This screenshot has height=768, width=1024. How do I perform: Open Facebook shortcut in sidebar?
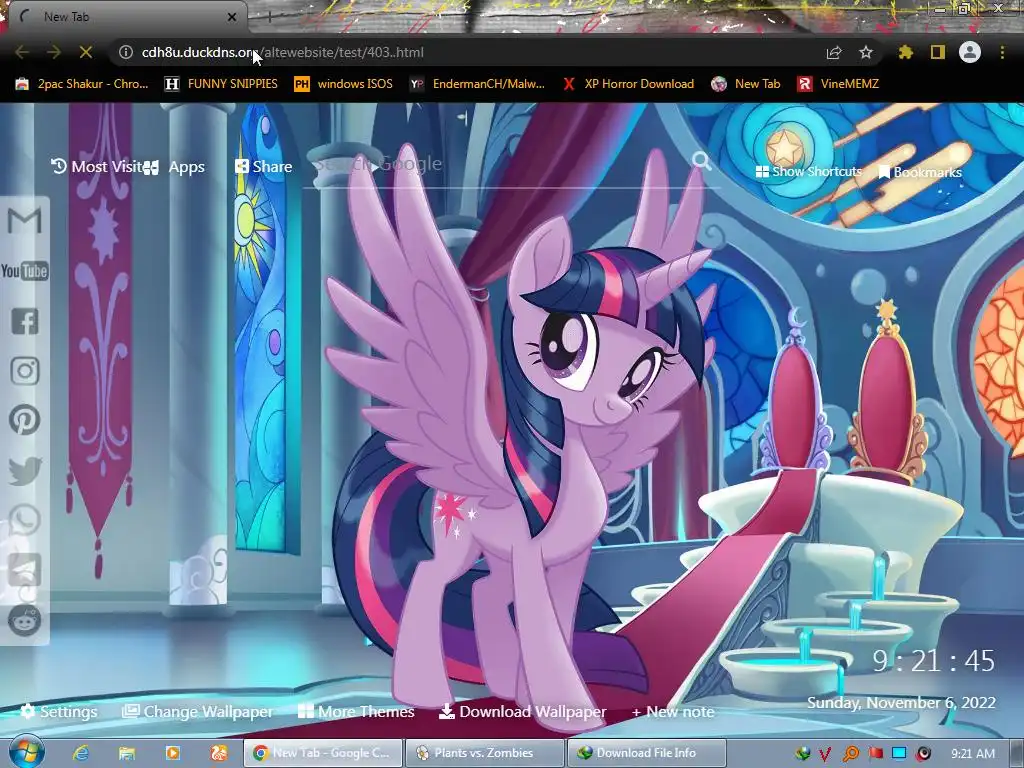tap(25, 321)
